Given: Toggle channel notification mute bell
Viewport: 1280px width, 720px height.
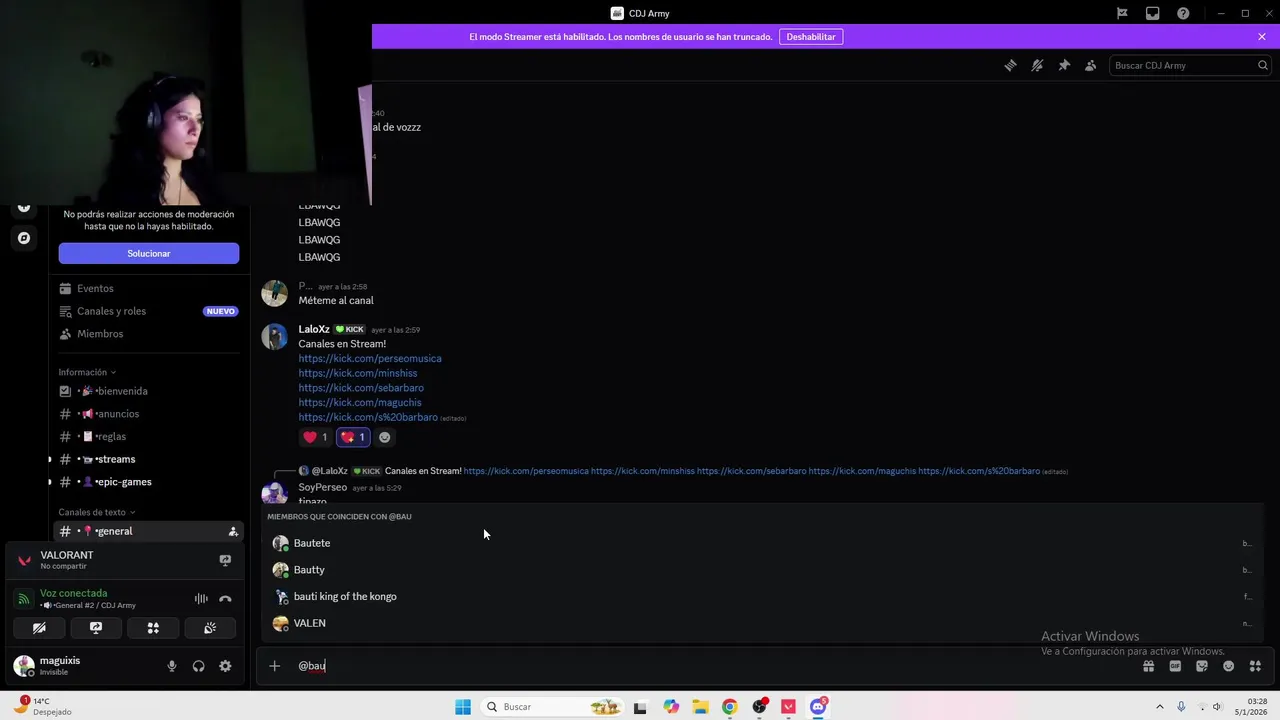Looking at the screenshot, I should 1037,65.
